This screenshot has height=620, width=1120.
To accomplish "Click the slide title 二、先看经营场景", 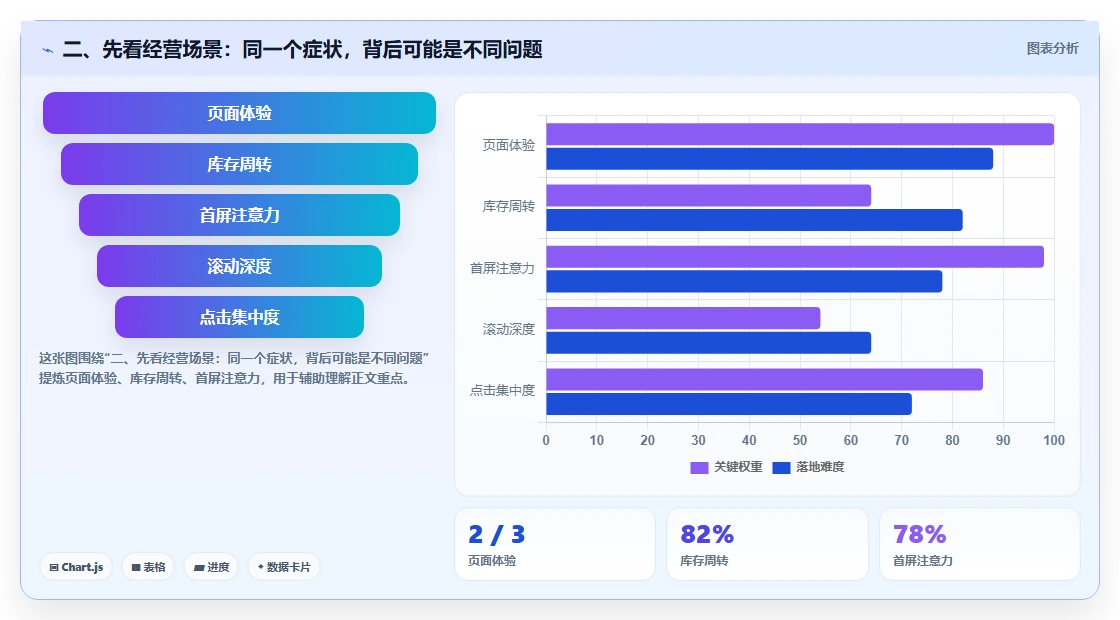I will tap(303, 49).
